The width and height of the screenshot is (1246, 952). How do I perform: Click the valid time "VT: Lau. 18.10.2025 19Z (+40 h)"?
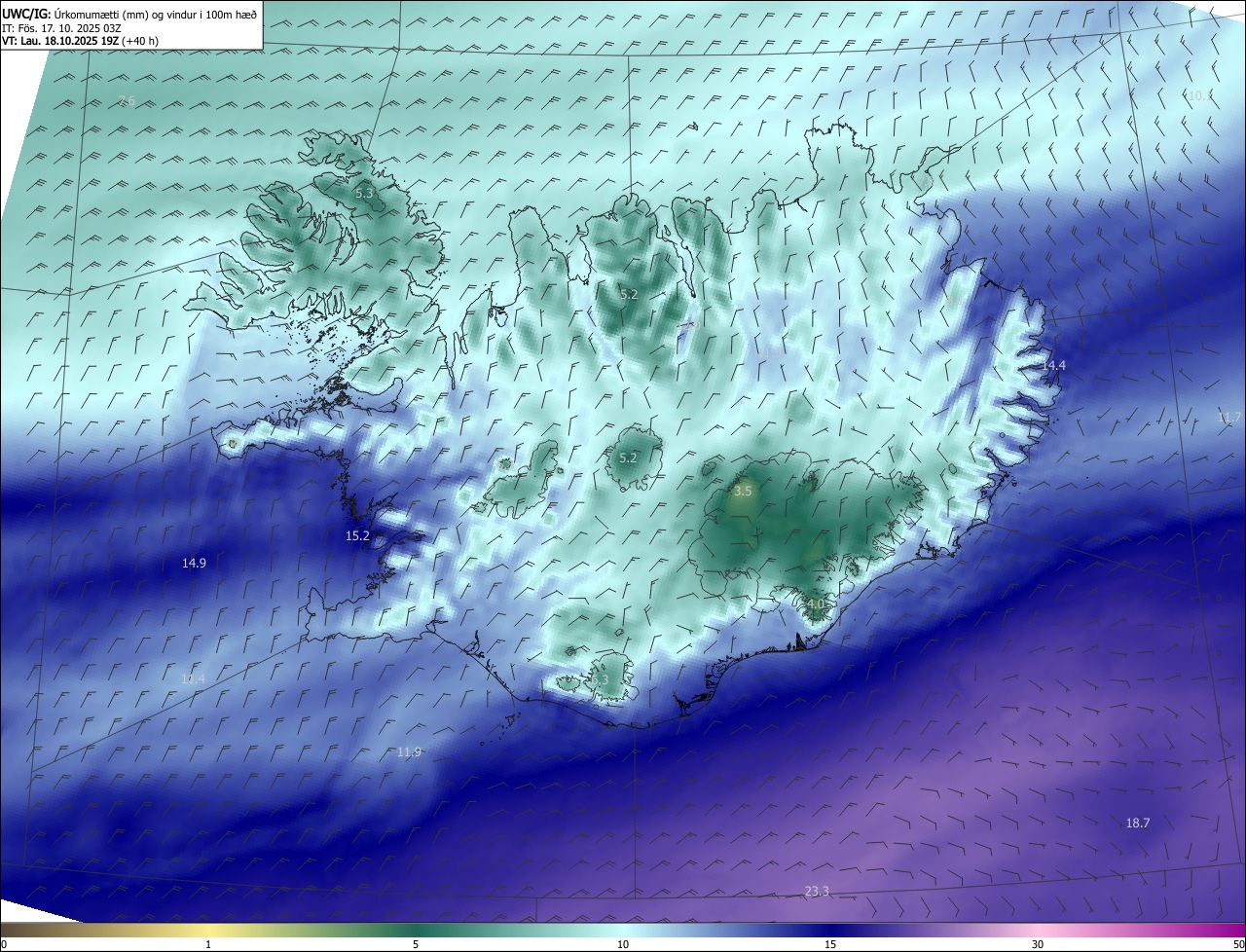[x=81, y=41]
